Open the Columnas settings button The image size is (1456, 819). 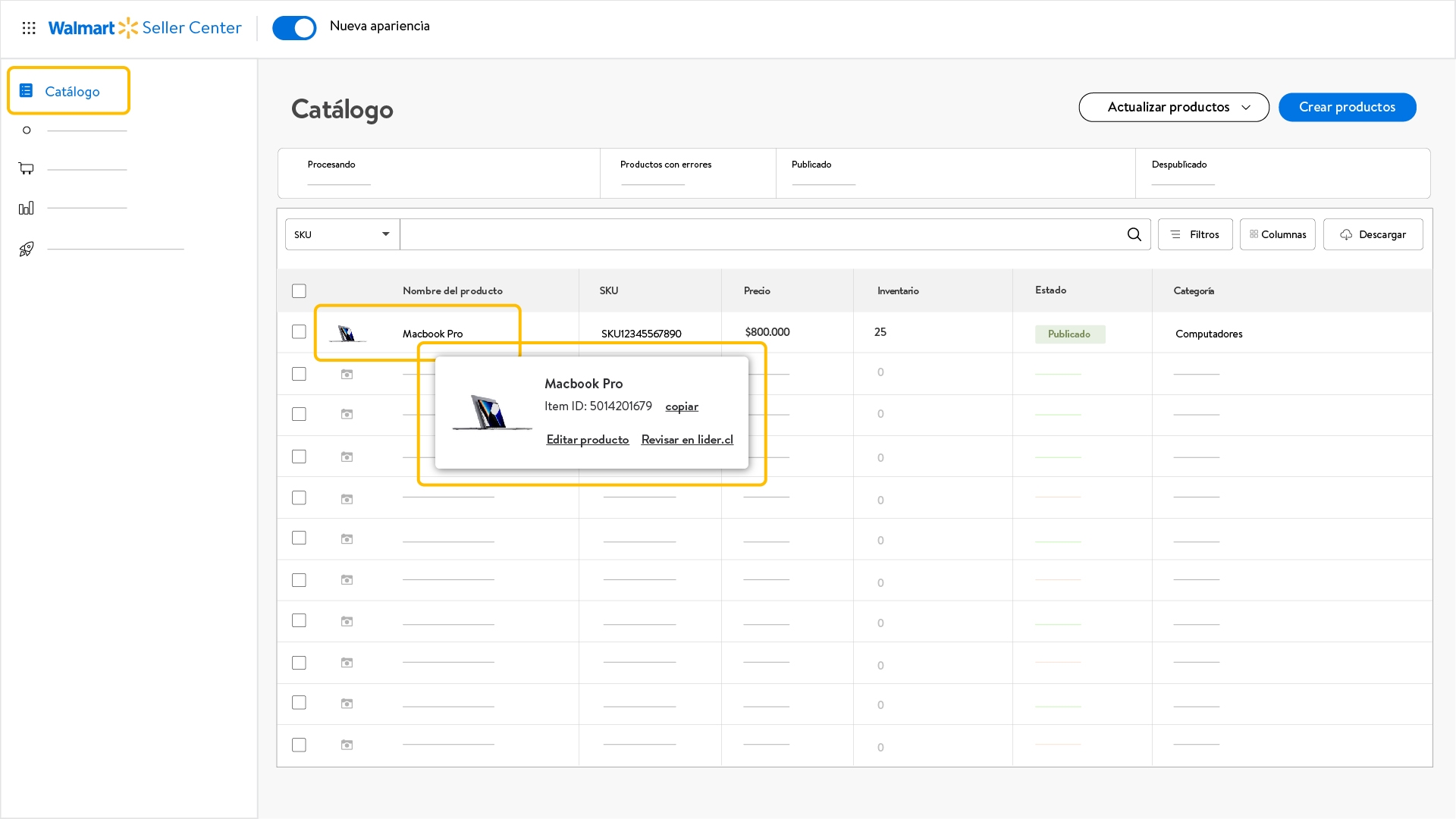pyautogui.click(x=1278, y=234)
